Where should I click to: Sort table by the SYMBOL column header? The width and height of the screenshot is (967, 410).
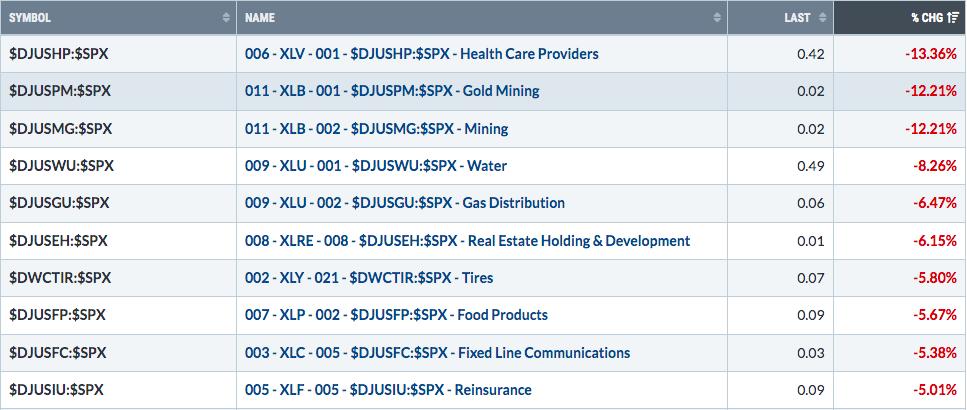[x=118, y=17]
